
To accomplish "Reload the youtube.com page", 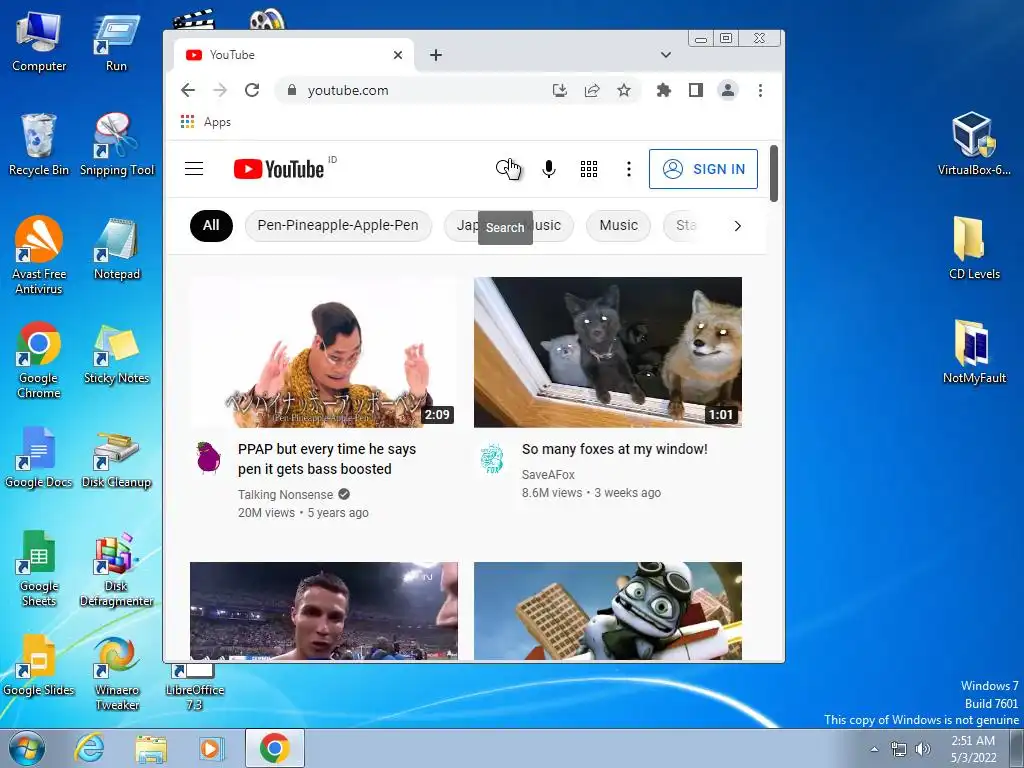I will (x=252, y=90).
